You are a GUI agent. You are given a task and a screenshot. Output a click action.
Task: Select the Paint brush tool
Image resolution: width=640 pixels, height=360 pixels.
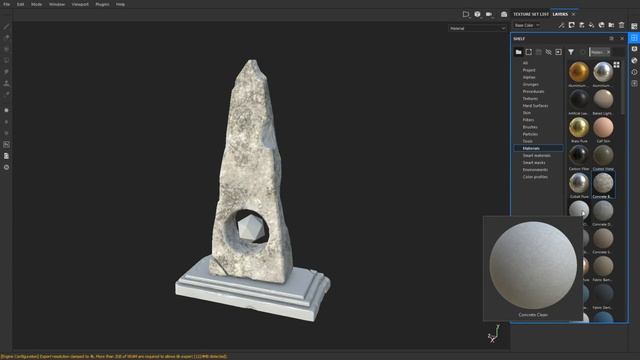point(6,27)
